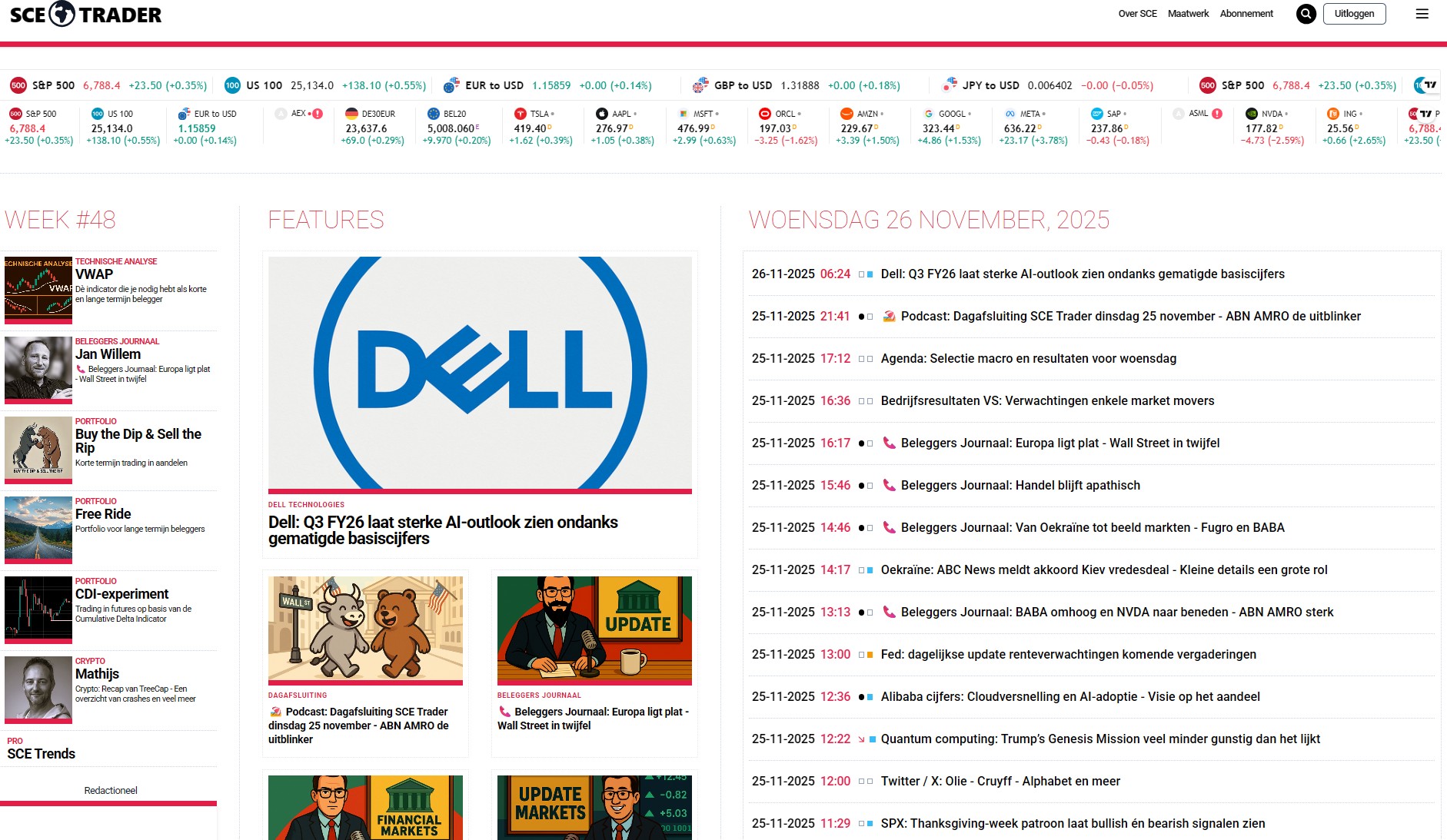
Task: Click the NVDA ticker icon
Action: 1252,114
